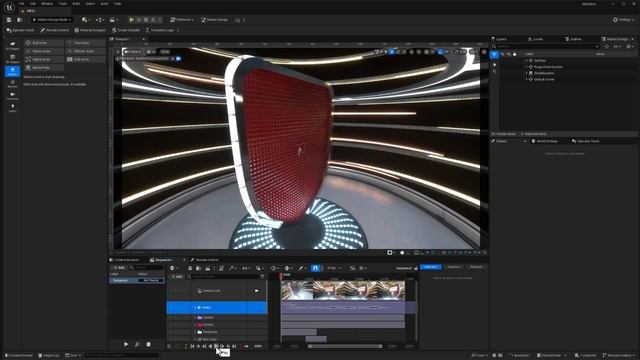This screenshot has width=640, height=360.
Task: Jump to sequence end in transport controls
Action: click(x=234, y=346)
